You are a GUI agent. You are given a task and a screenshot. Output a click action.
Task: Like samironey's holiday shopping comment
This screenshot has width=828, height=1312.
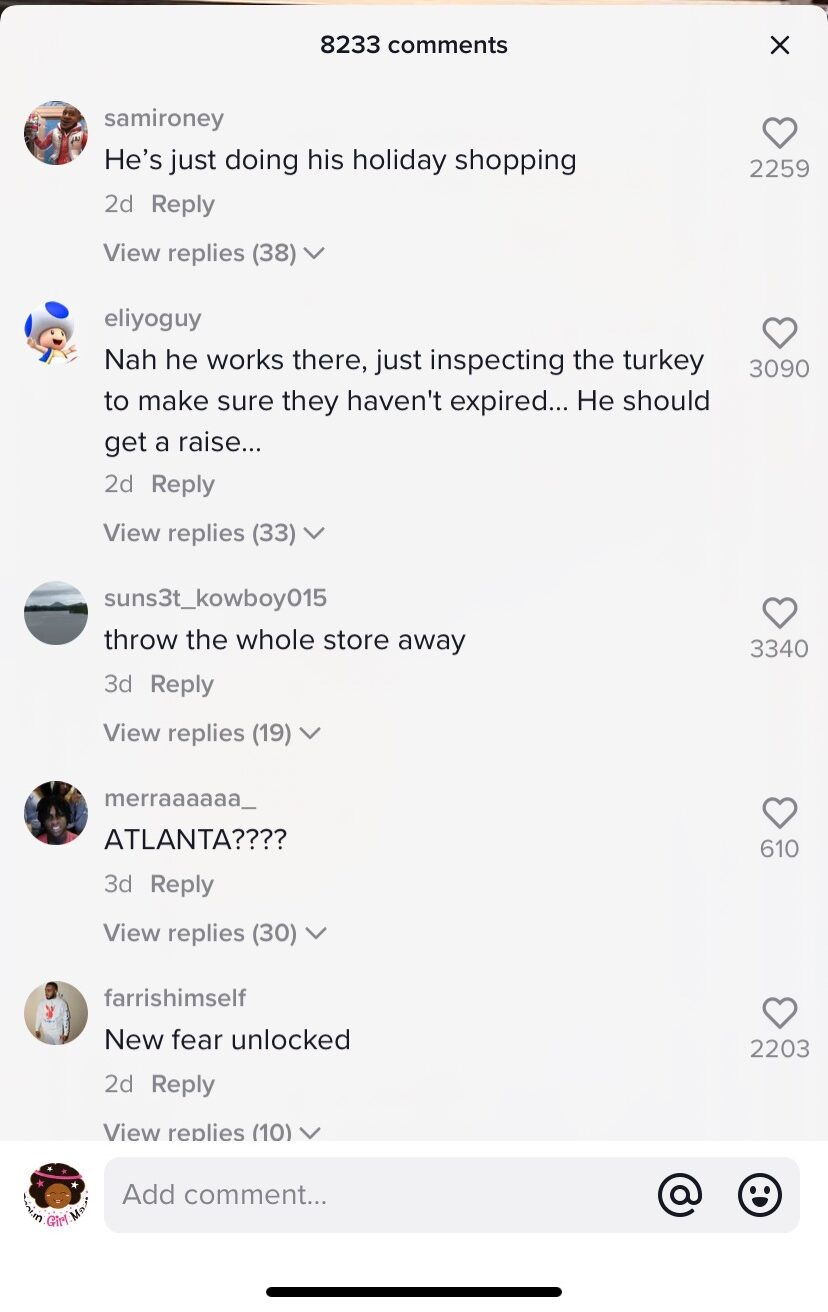point(779,134)
